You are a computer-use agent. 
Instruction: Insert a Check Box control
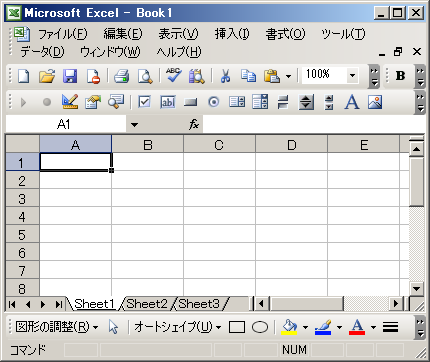[144, 102]
